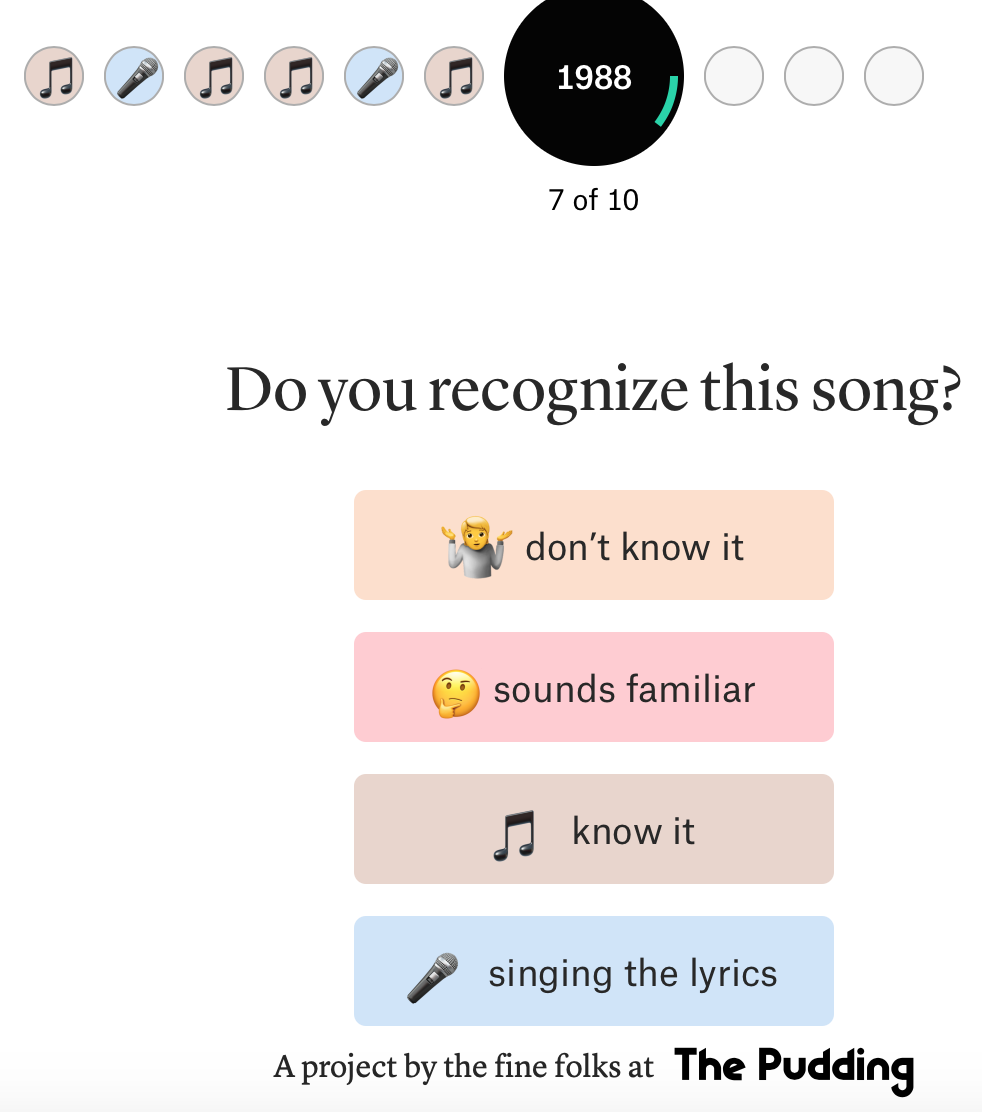Click the green timer arc on circle
982x1112 pixels.
click(x=669, y=102)
